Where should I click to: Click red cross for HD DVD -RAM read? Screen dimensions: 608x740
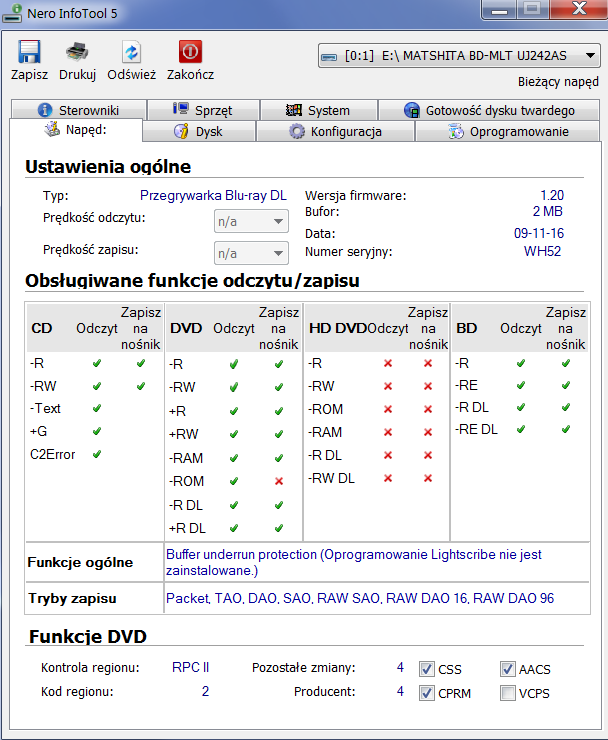388,432
